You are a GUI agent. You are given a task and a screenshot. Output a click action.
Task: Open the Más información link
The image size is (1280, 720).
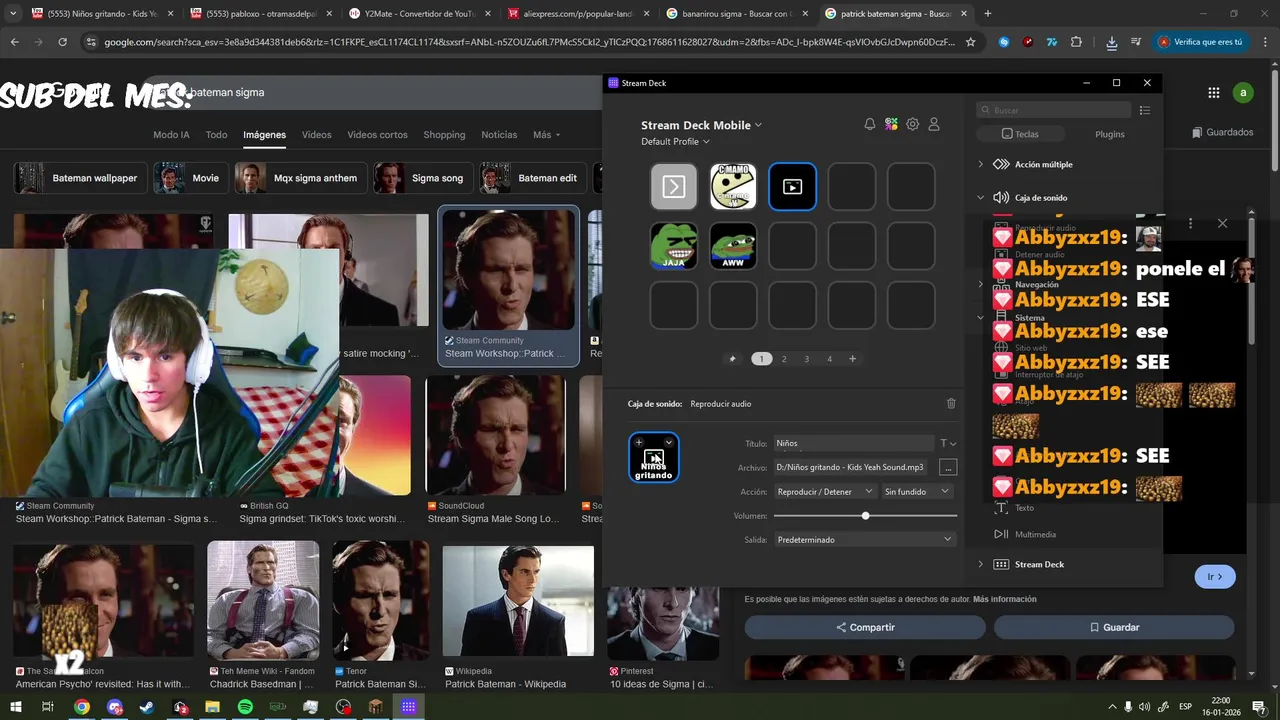tap(1004, 599)
